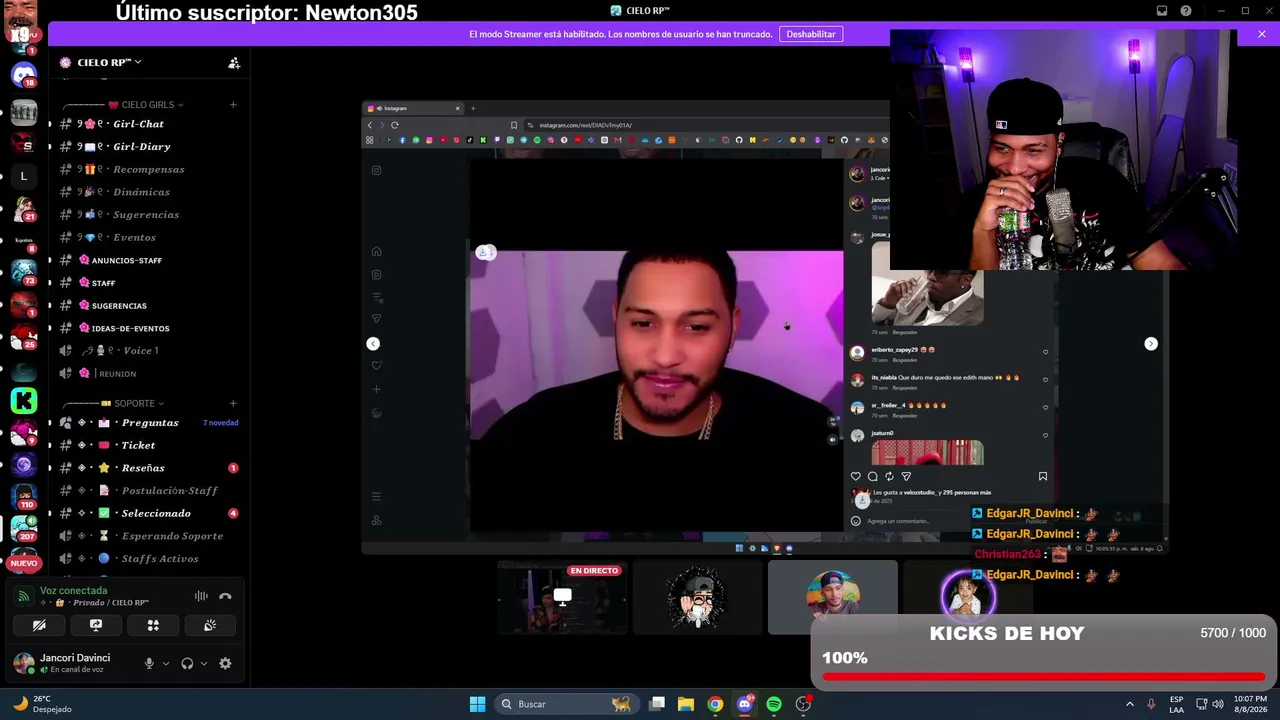Add a channel to SOPORTE category
The height and width of the screenshot is (720, 1280).
tap(233, 403)
